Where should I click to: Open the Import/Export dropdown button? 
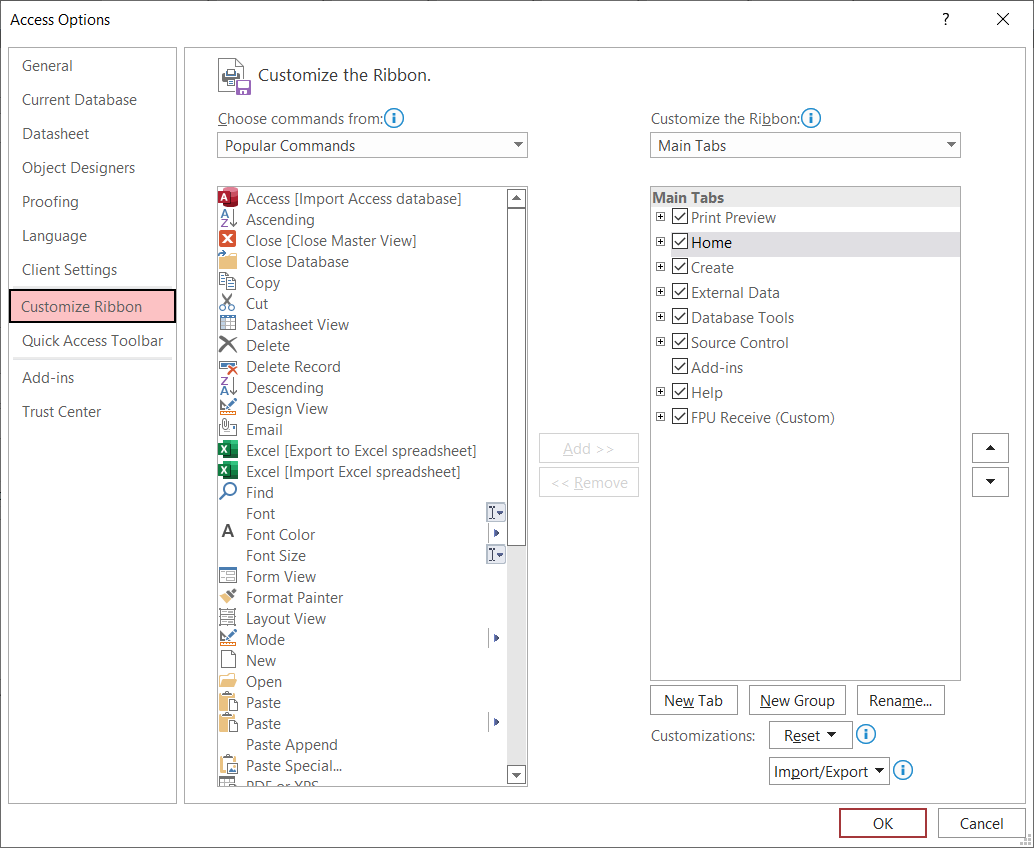click(x=830, y=771)
